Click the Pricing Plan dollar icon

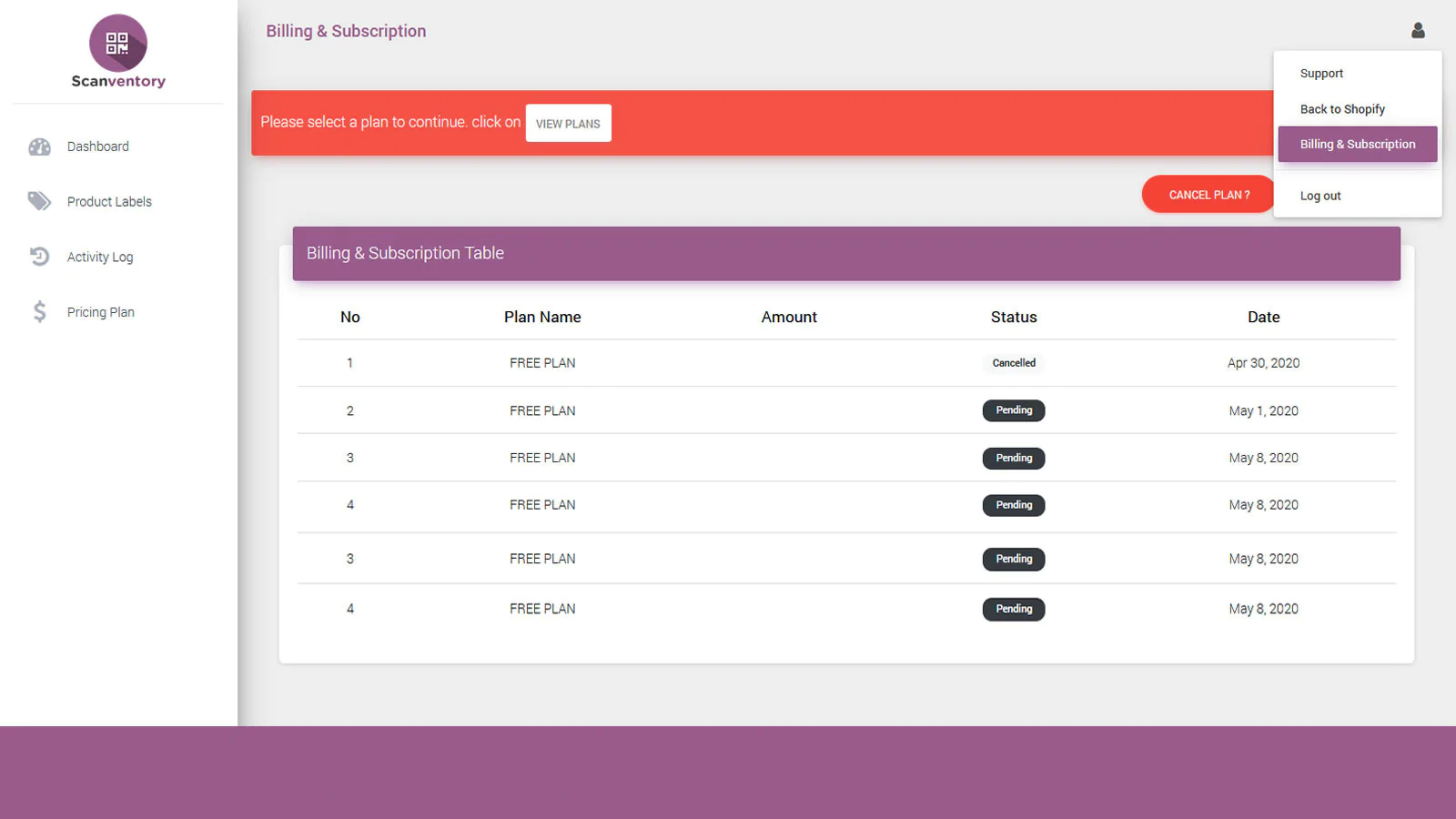(39, 312)
